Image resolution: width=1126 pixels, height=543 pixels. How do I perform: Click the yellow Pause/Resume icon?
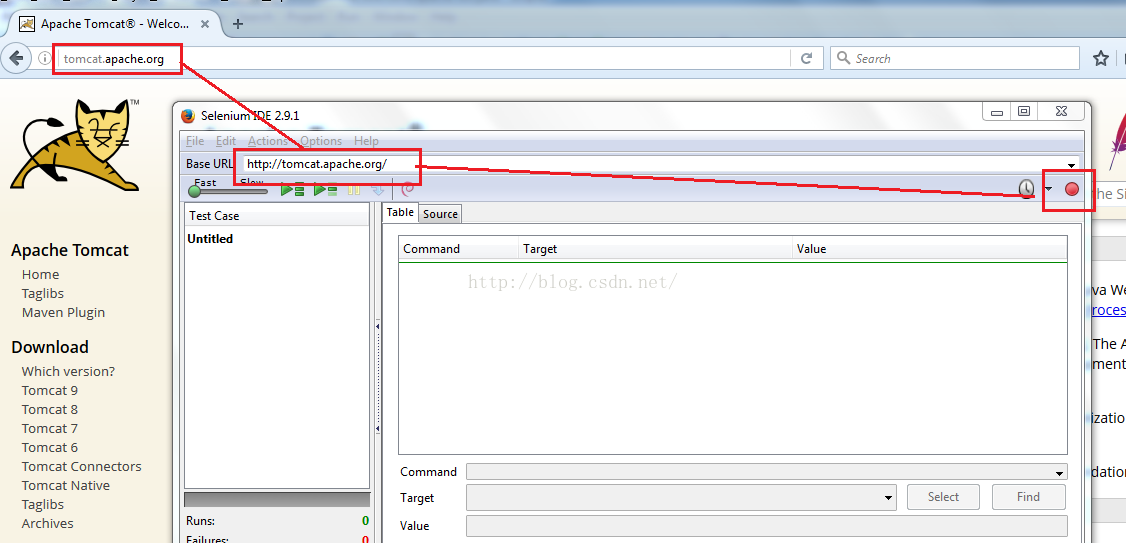[353, 190]
